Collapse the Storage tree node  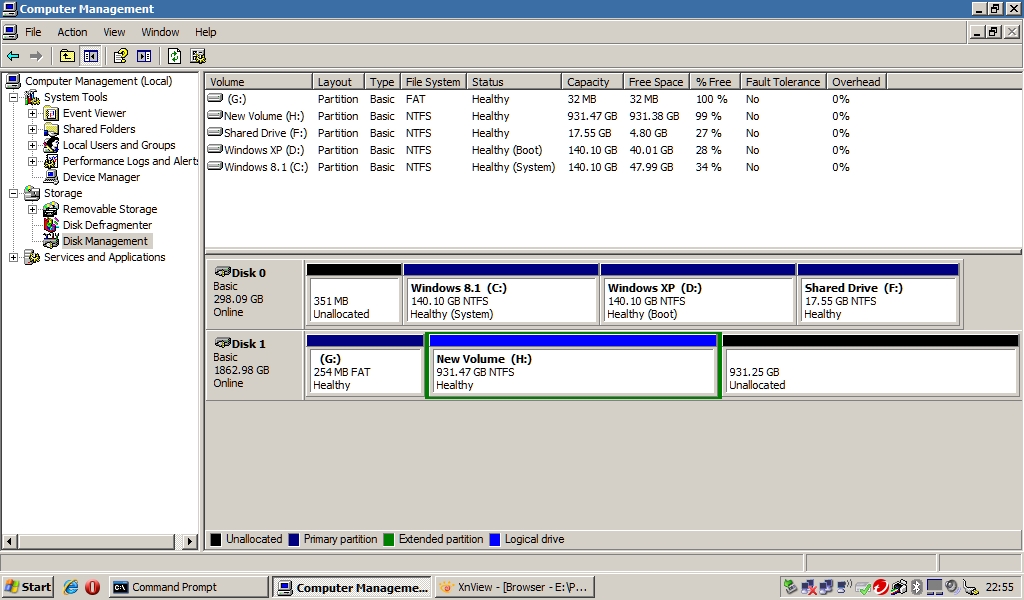tap(13, 193)
